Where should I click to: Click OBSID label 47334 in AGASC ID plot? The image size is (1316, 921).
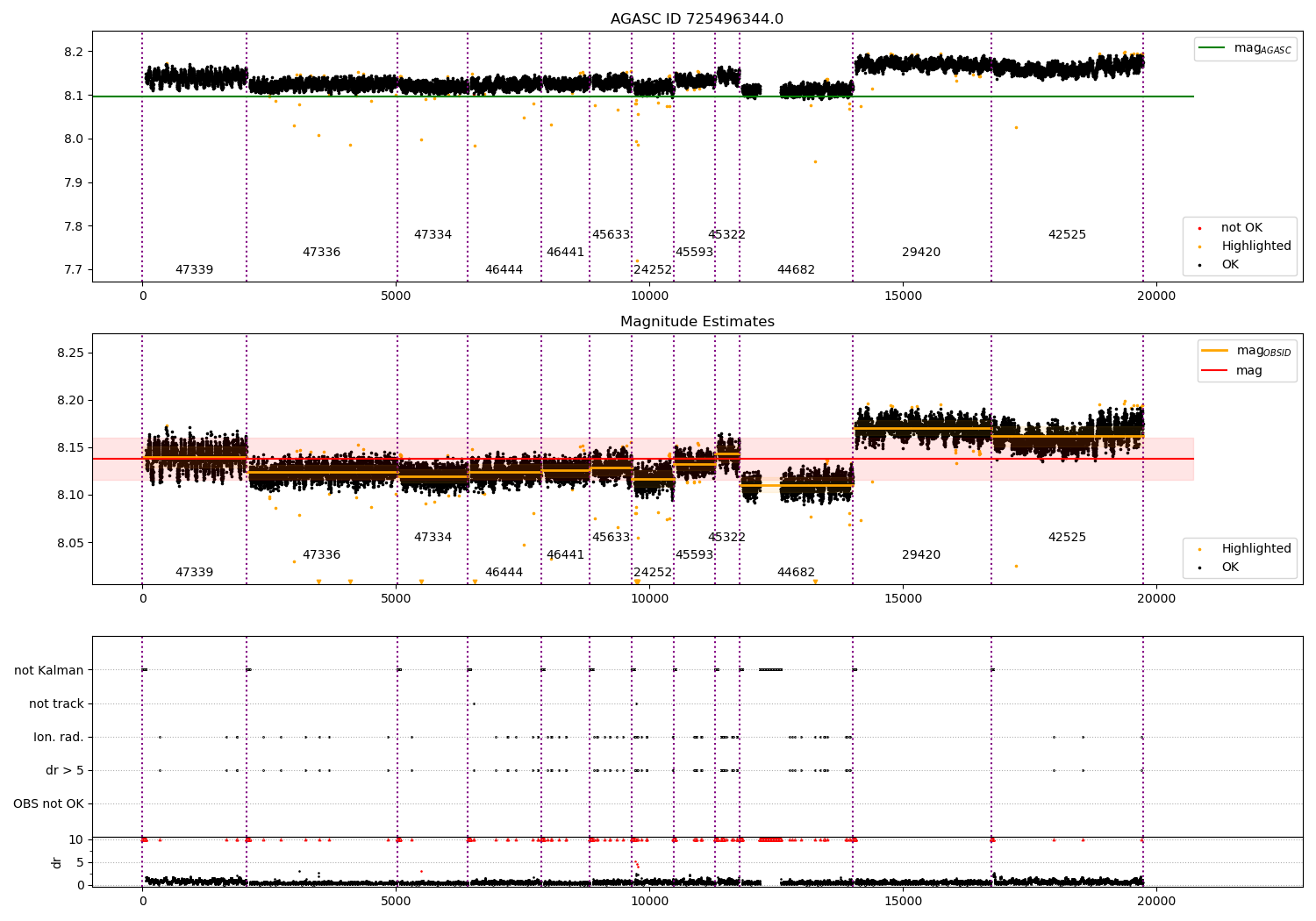tap(433, 235)
